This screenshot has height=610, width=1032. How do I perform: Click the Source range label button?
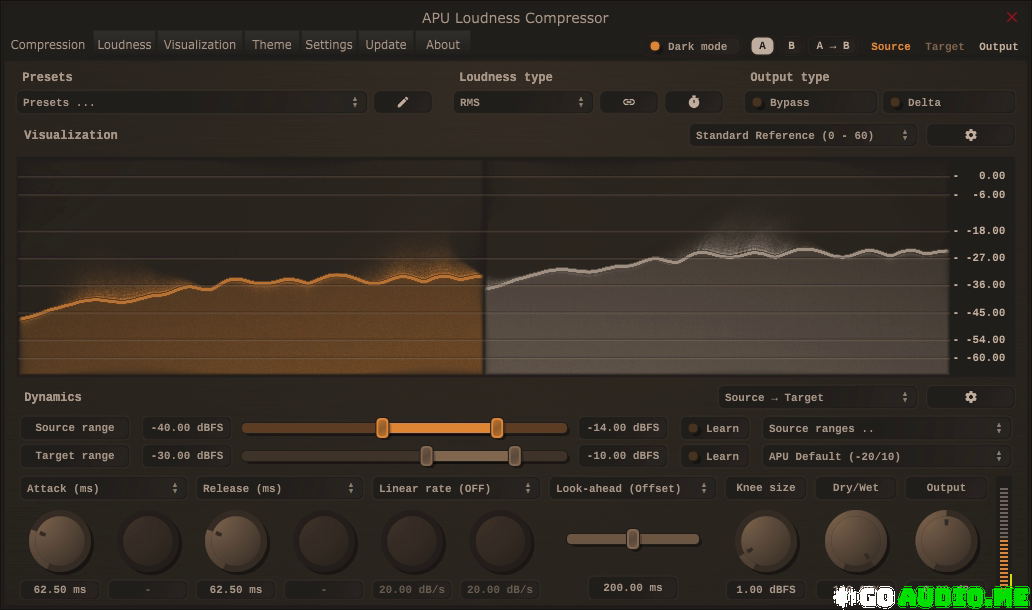point(74,428)
